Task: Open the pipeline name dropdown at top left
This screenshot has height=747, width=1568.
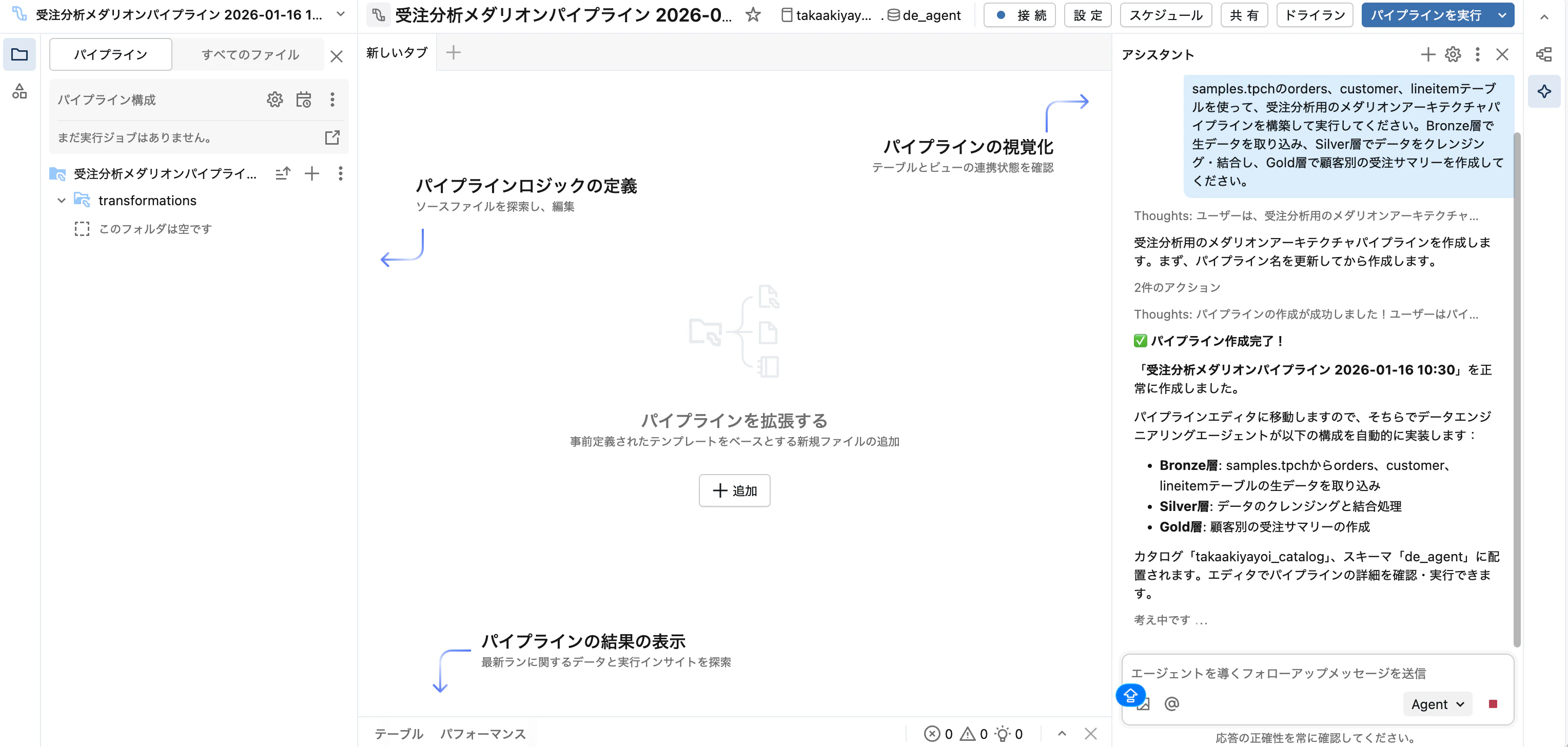Action: [339, 13]
